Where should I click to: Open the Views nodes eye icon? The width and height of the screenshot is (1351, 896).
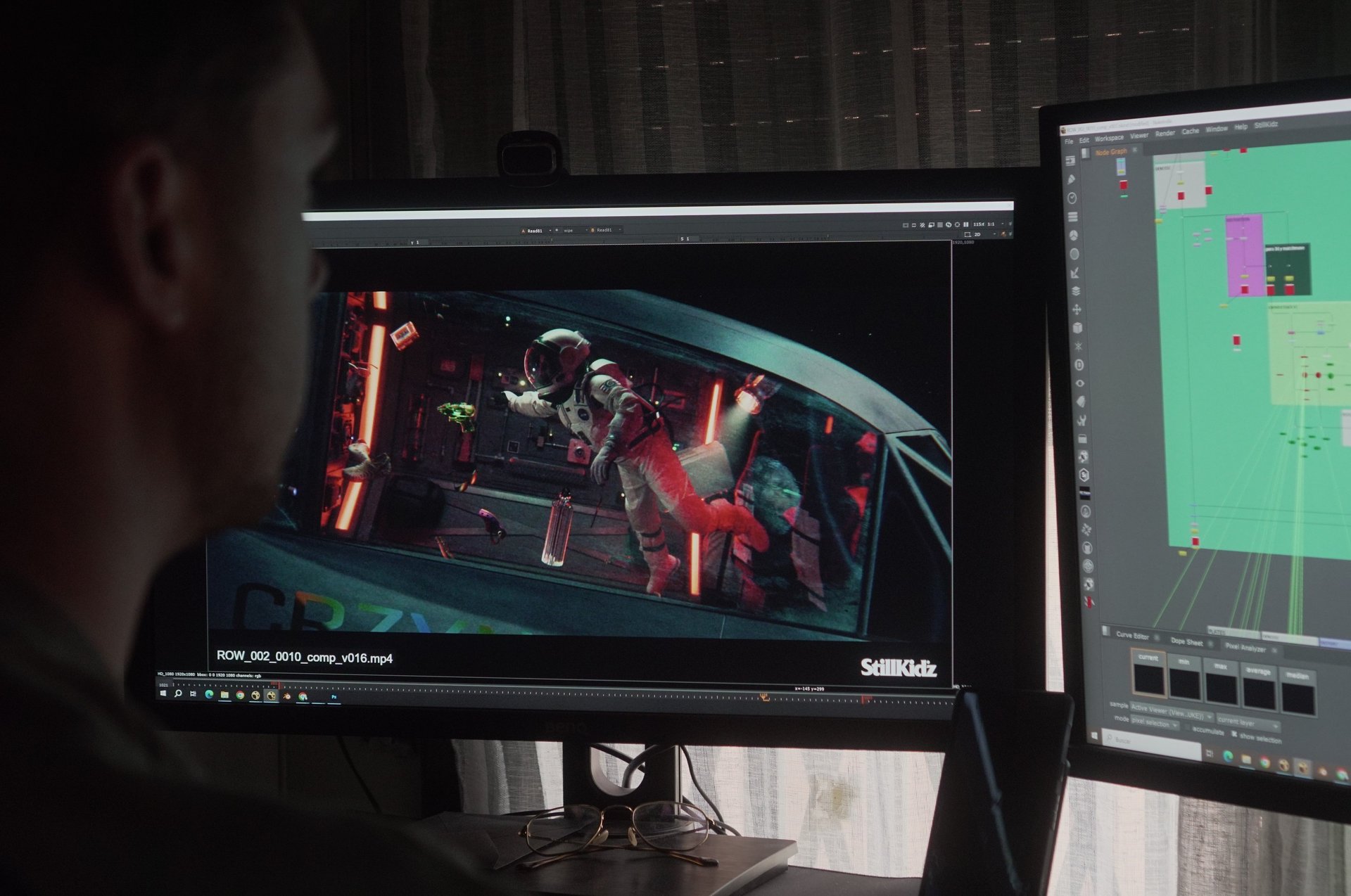pos(1079,383)
